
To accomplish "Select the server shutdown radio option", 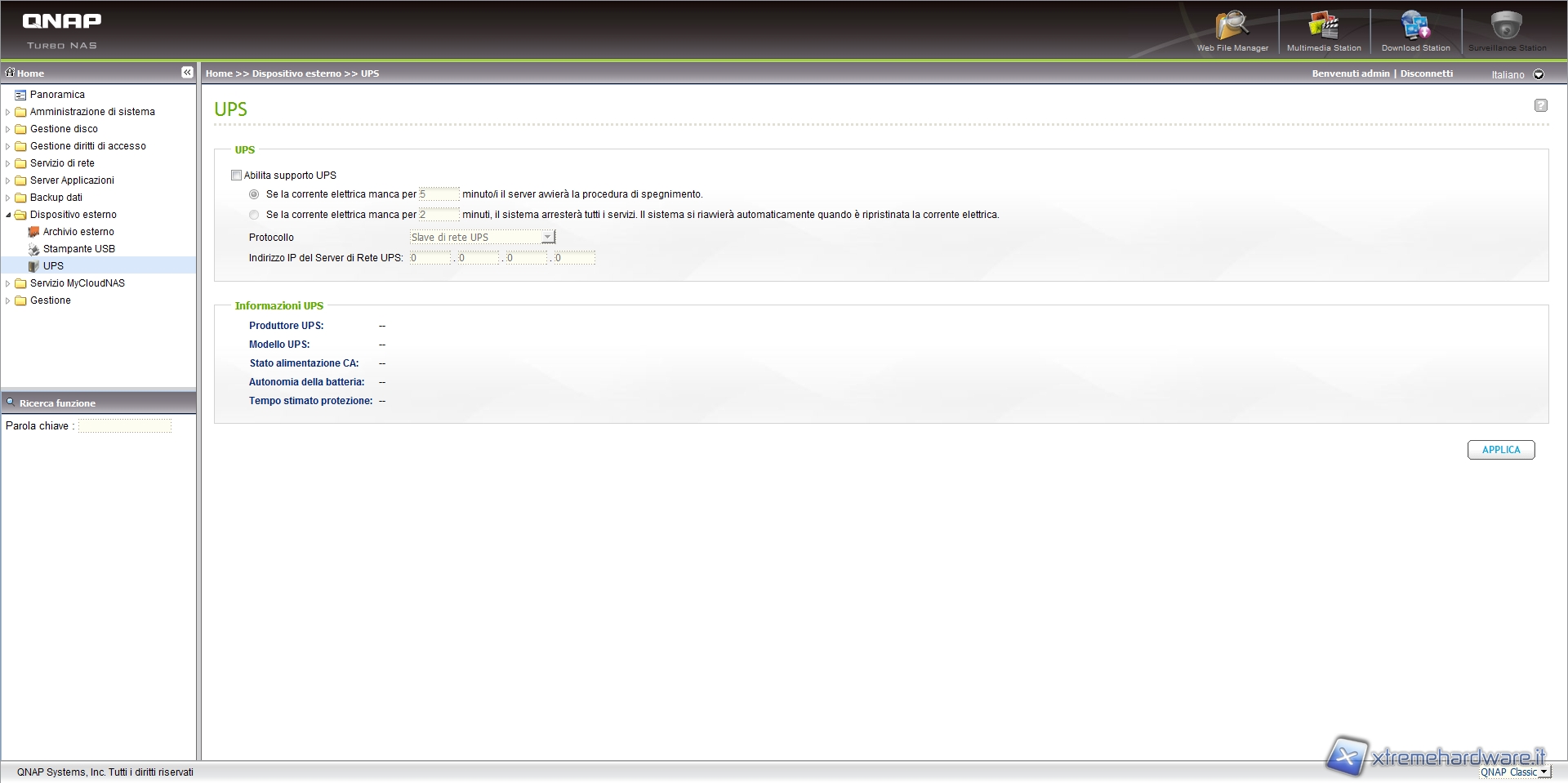I will tap(254, 194).
